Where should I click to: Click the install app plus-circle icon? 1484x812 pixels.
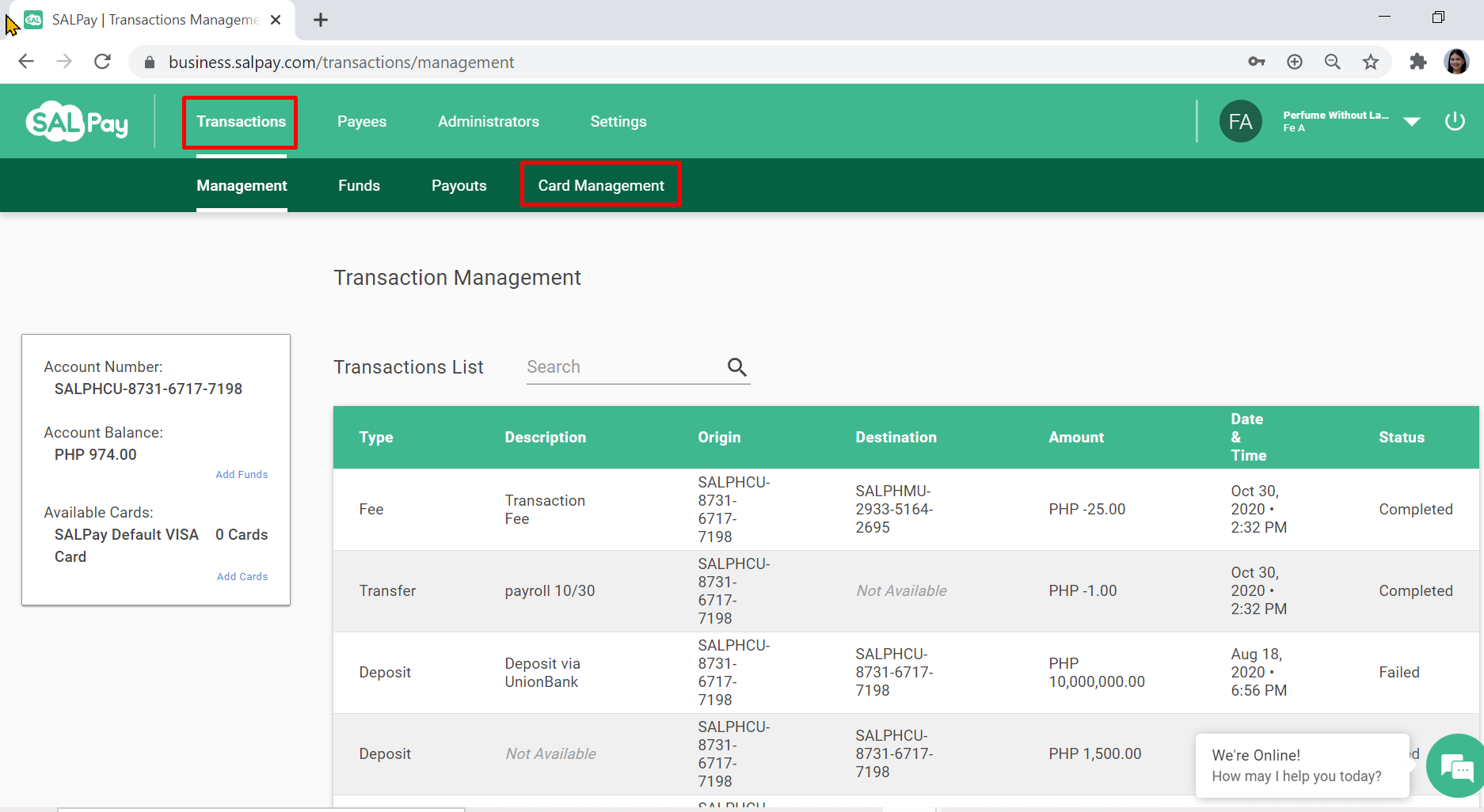[1295, 62]
